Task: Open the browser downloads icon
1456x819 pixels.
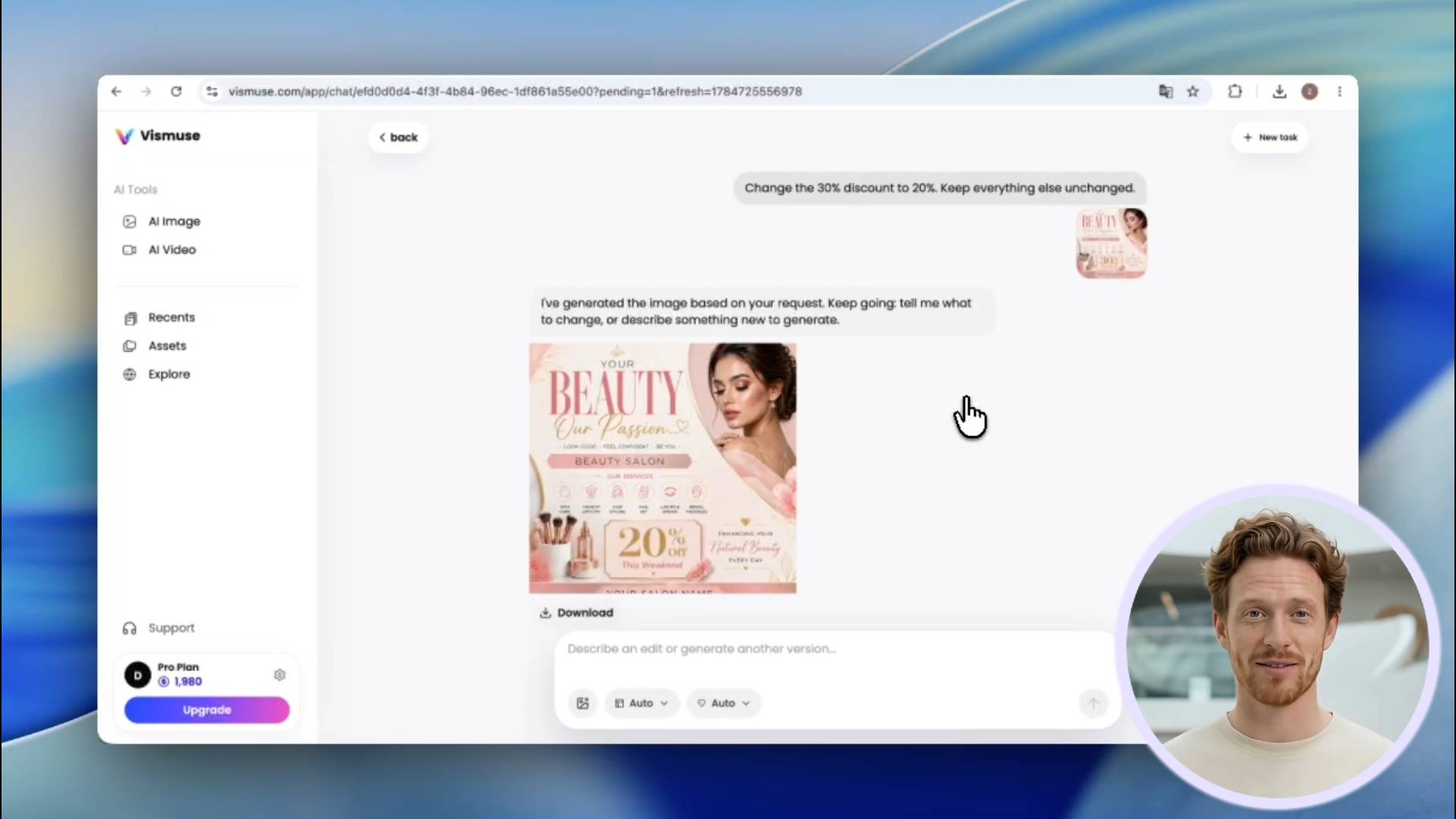Action: [1279, 91]
